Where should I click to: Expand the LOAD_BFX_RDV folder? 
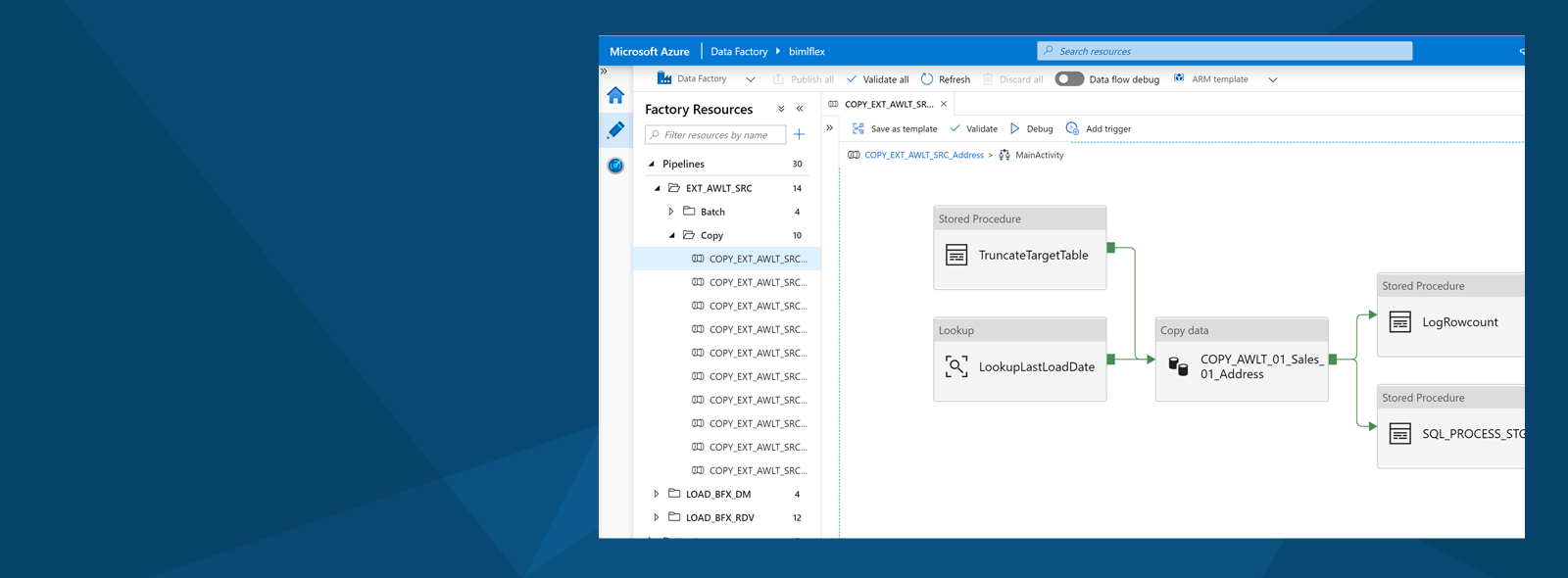(657, 517)
